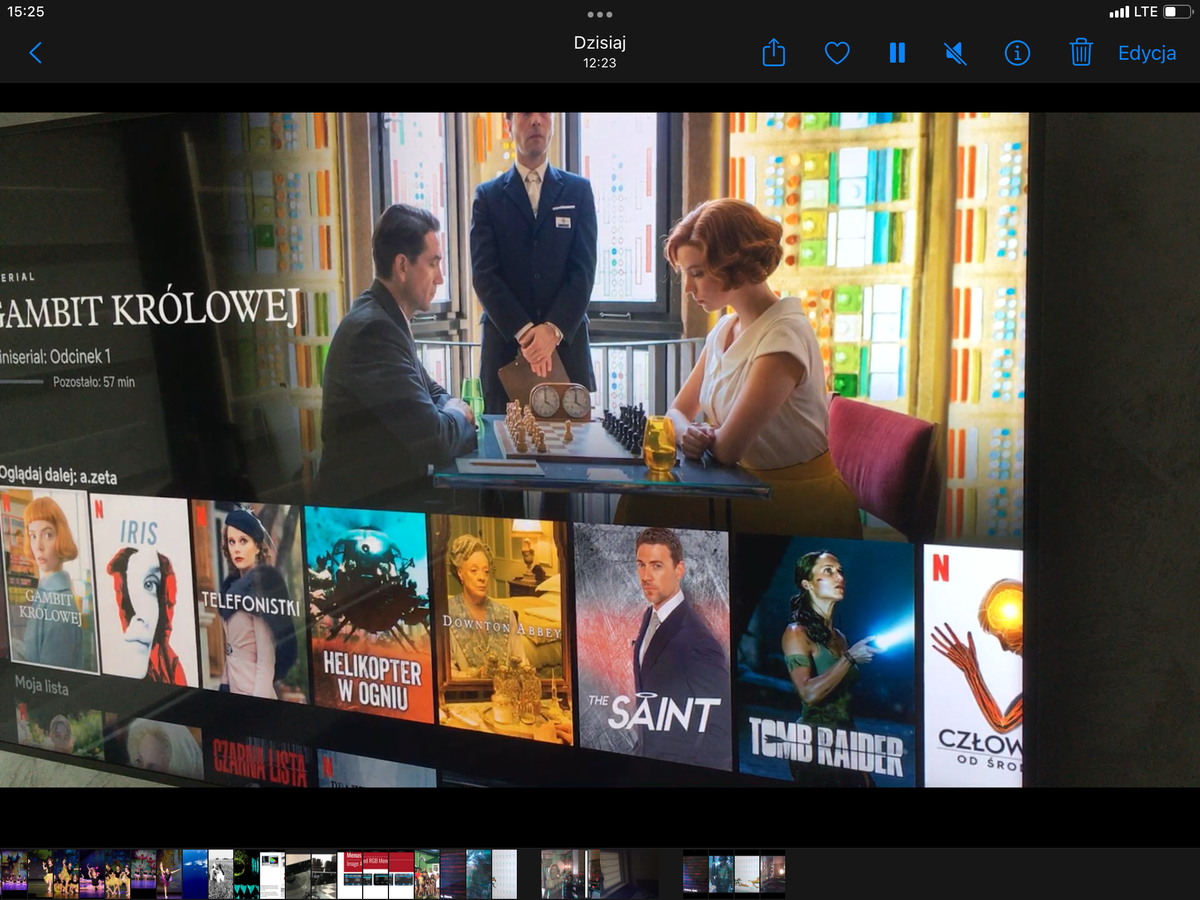Mark video as favorite with heart
Image resolution: width=1200 pixels, height=900 pixels.
pyautogui.click(x=837, y=53)
